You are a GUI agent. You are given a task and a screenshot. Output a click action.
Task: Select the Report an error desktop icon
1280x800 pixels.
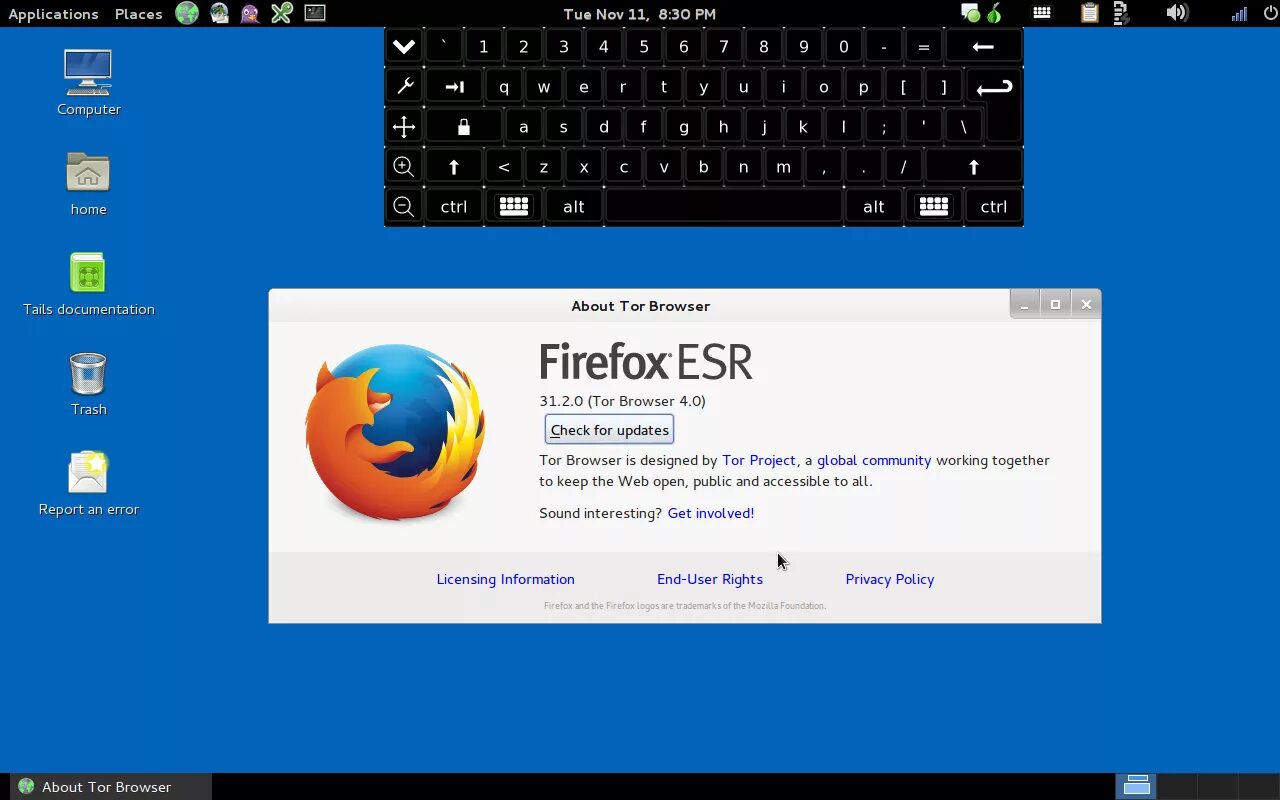(x=88, y=484)
